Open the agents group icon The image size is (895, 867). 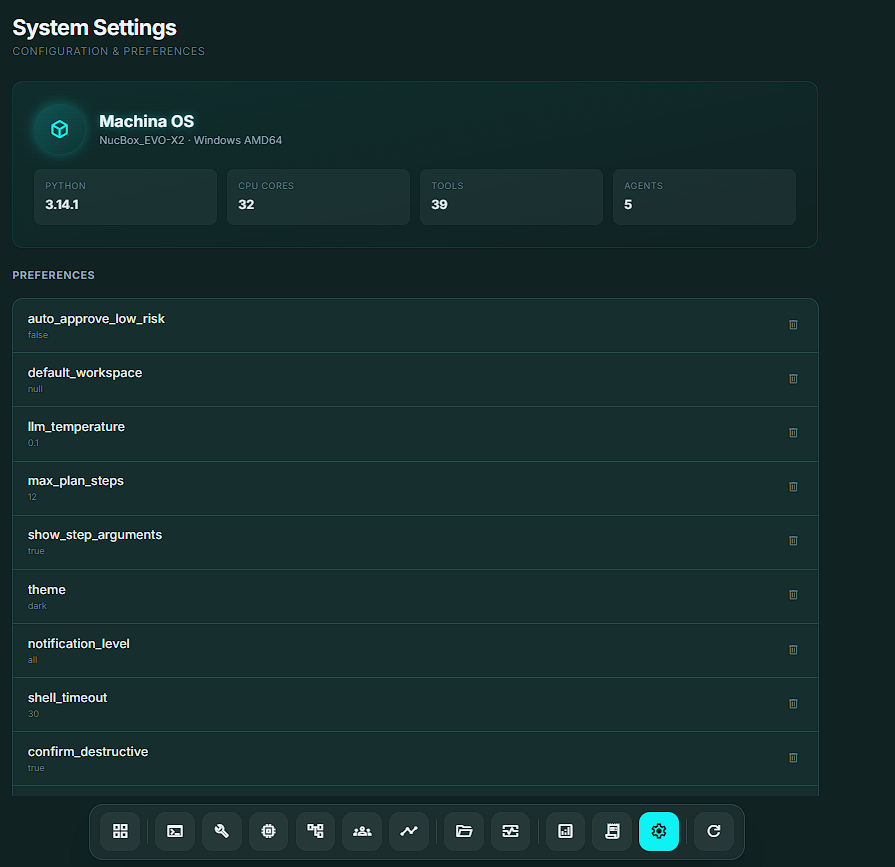click(x=362, y=831)
